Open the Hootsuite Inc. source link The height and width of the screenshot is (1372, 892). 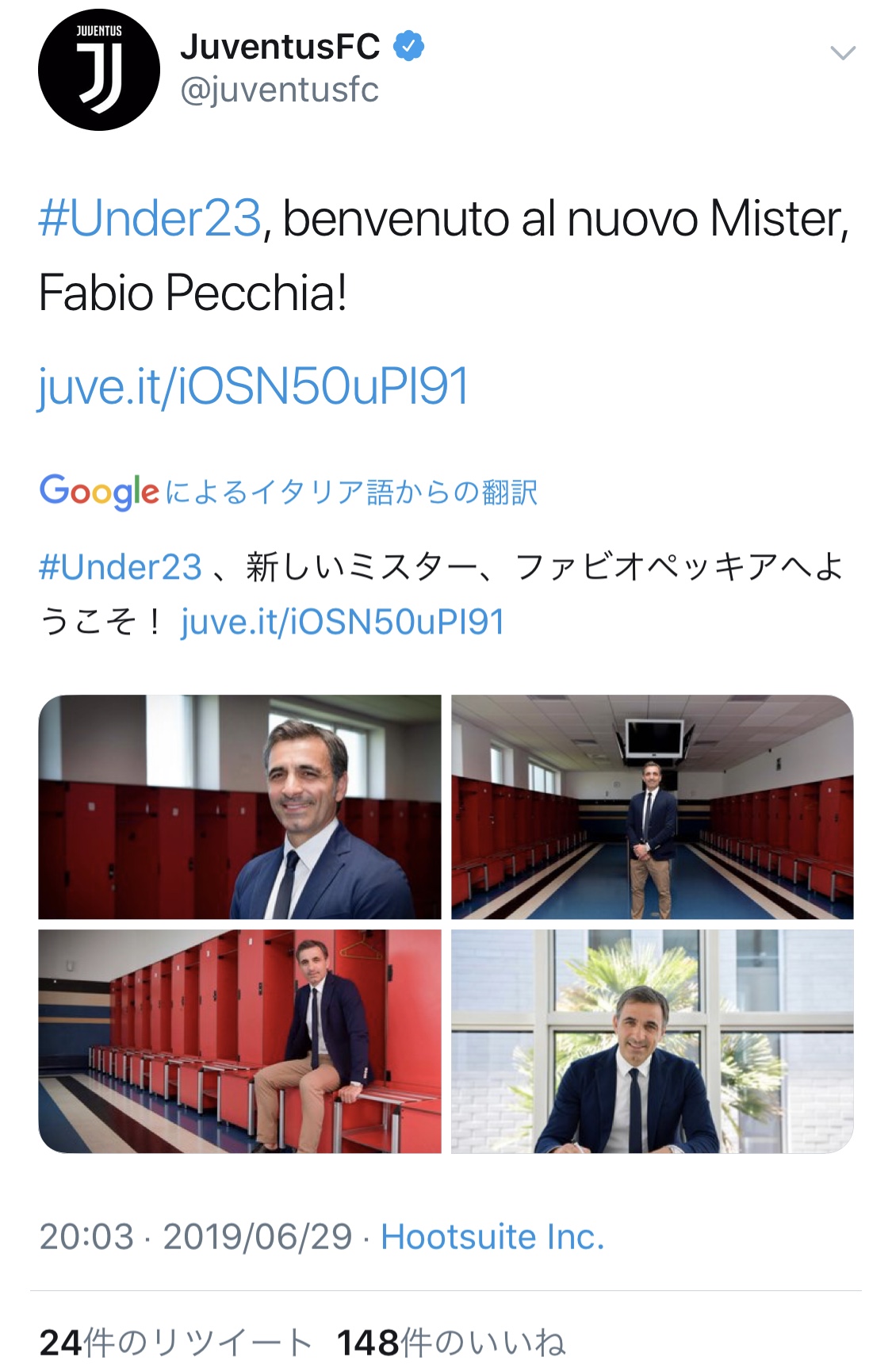point(492,1237)
